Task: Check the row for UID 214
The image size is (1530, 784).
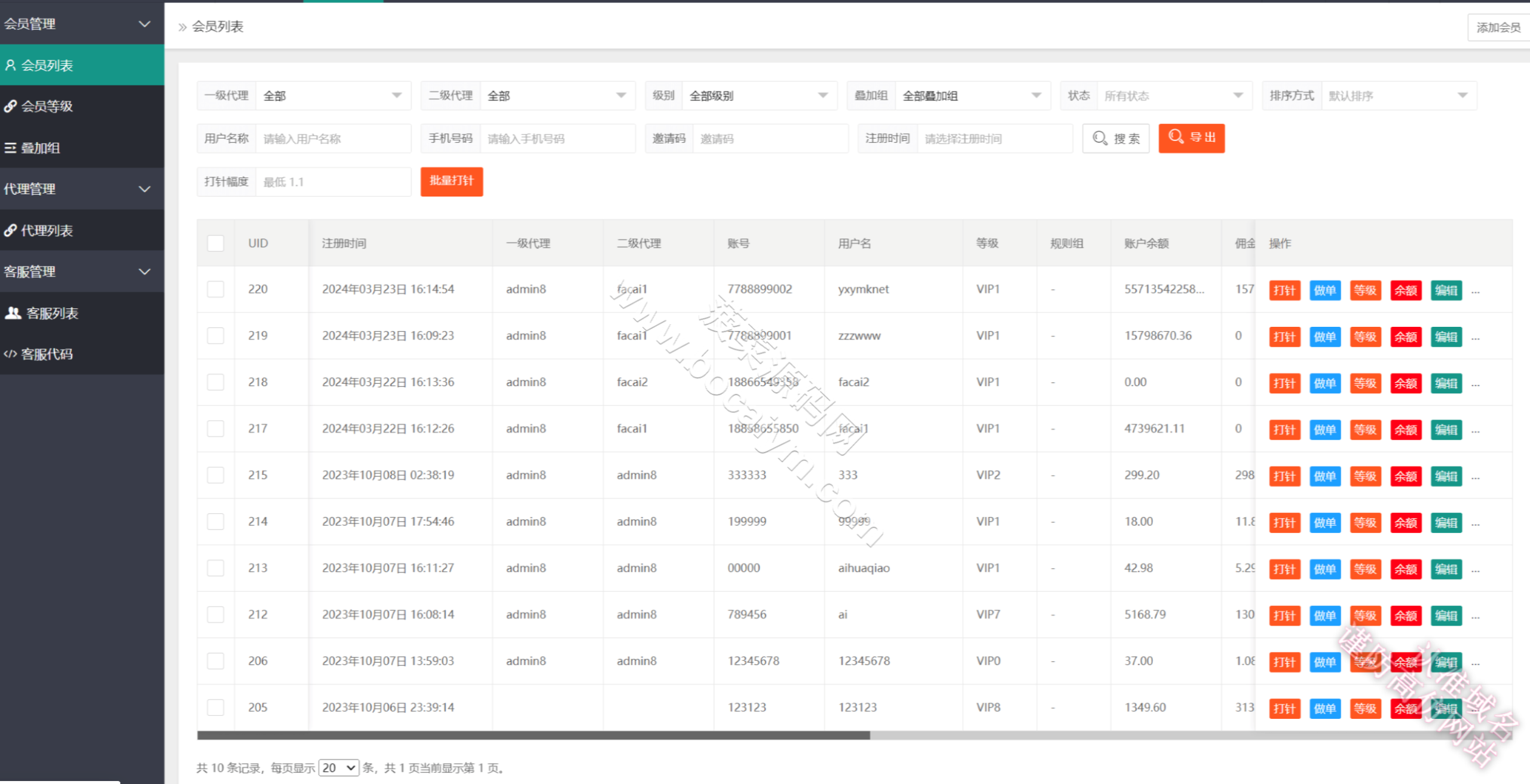Action: (216, 522)
